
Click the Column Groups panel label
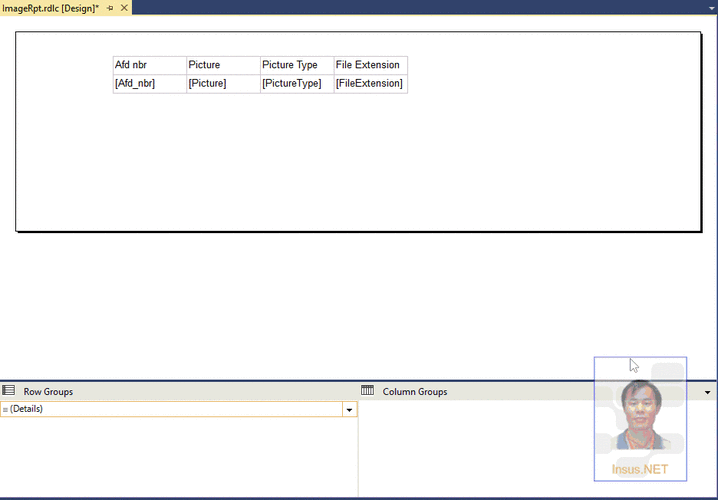click(414, 392)
